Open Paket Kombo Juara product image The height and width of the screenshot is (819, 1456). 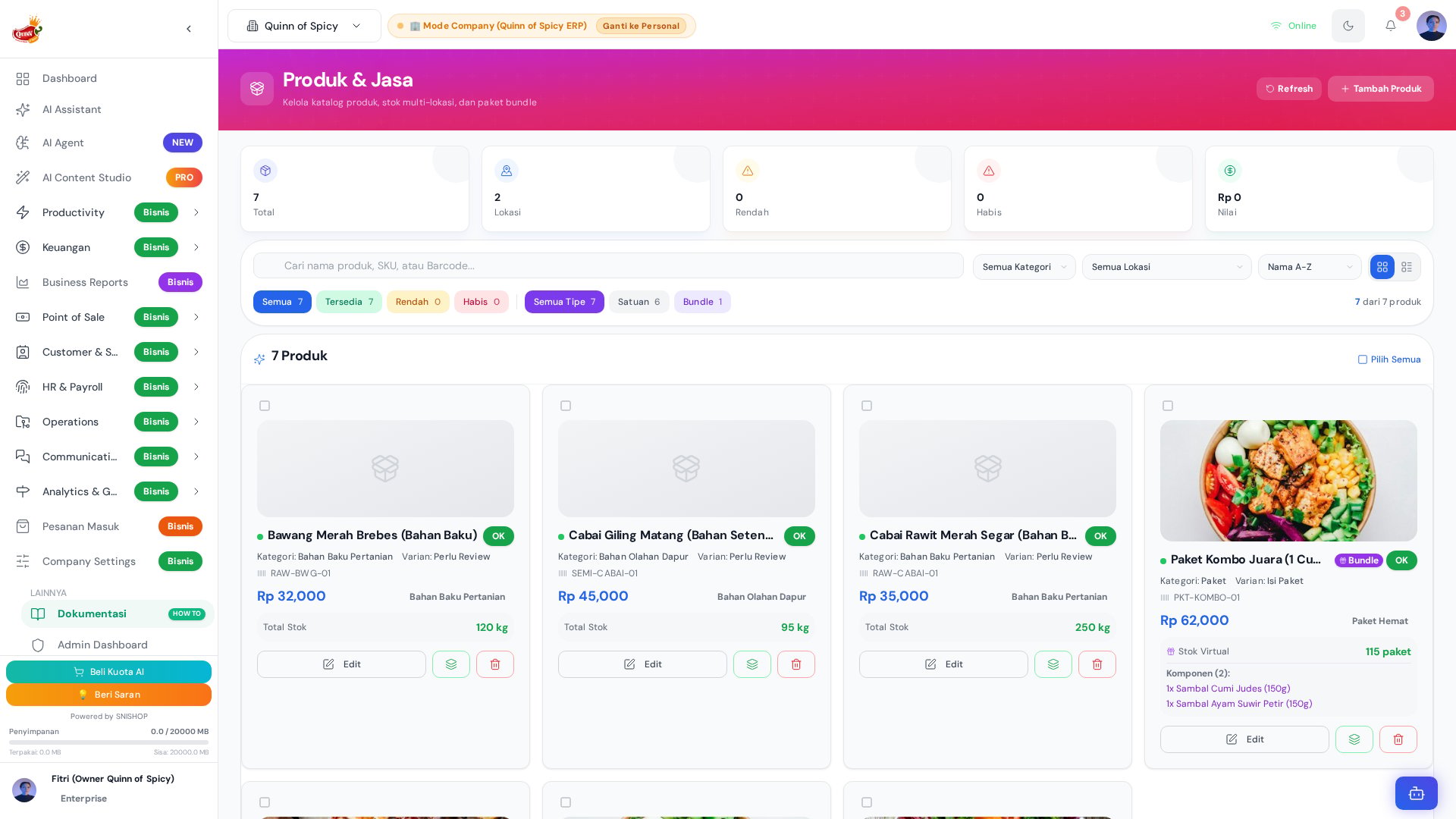coord(1288,481)
